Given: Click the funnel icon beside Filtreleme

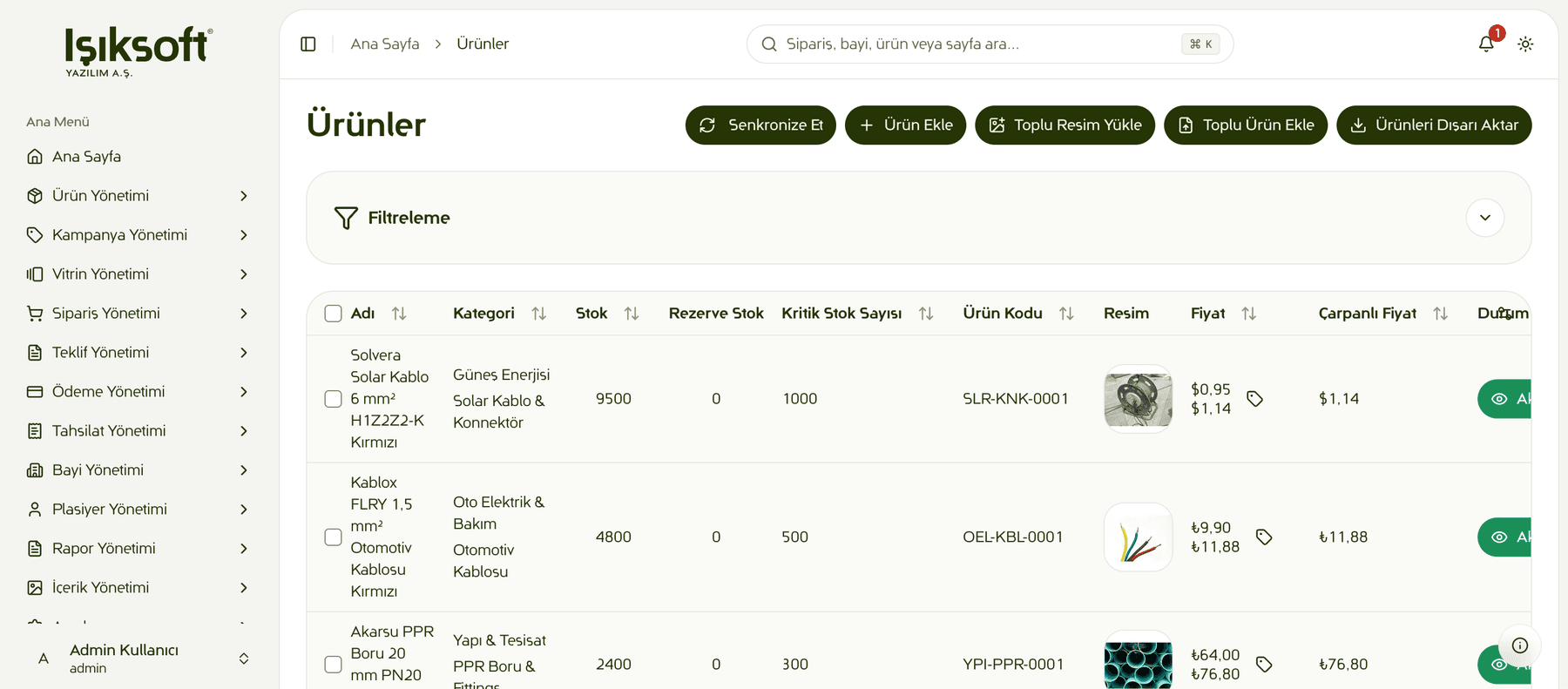Looking at the screenshot, I should (346, 218).
